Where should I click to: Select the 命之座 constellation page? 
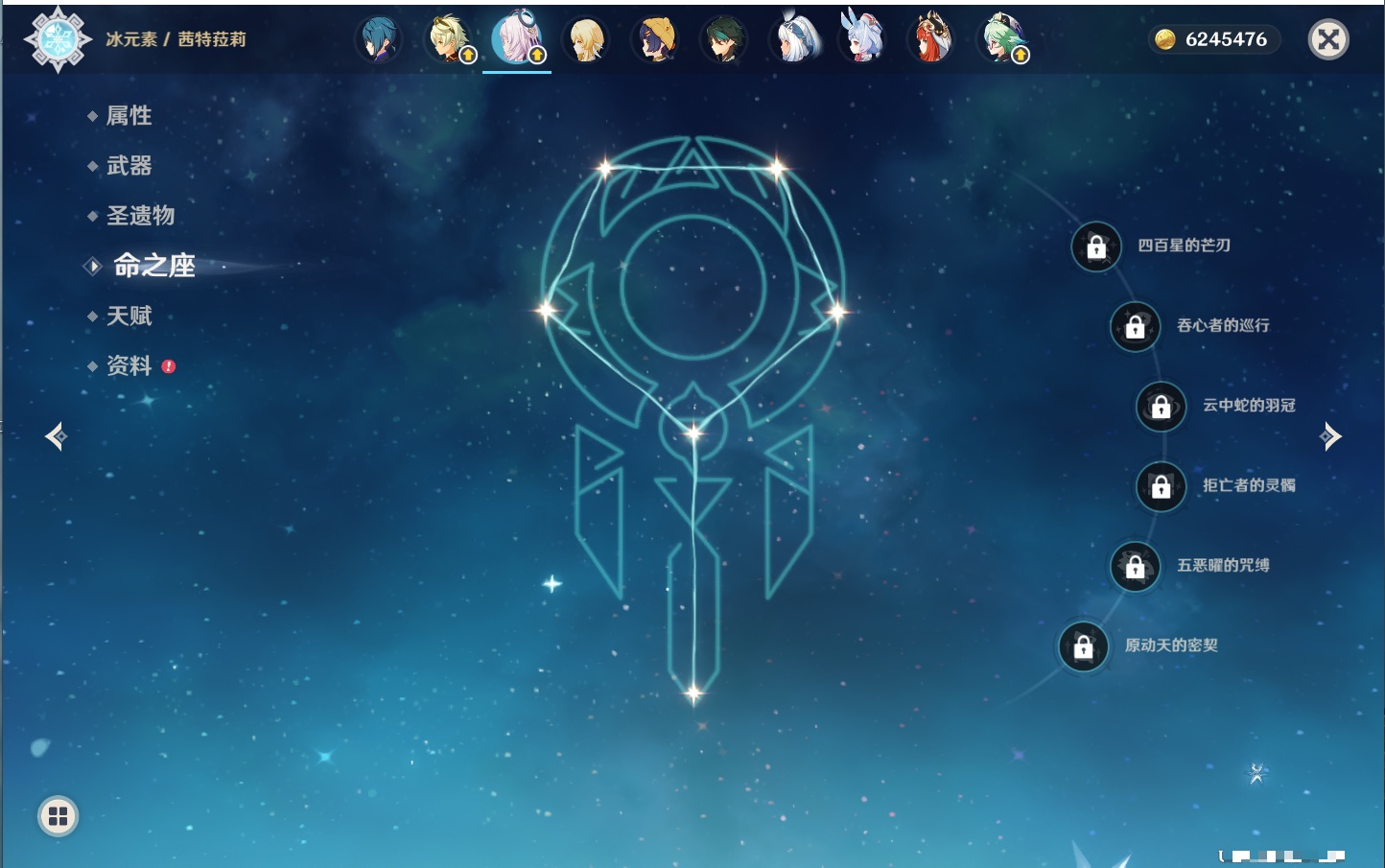pyautogui.click(x=153, y=266)
